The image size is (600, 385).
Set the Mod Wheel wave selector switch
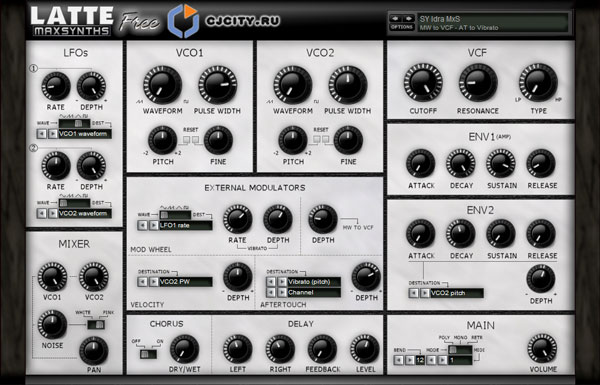(x=175, y=215)
